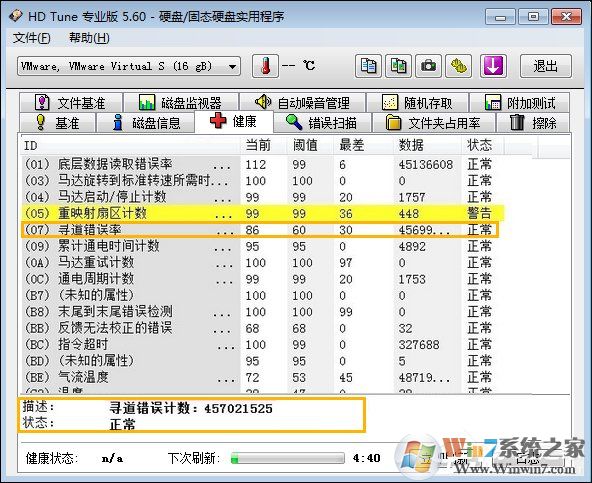Viewport: 592px width, 483px height.
Task: Click the copy screenshot to clipboard icon
Action: (x=398, y=66)
